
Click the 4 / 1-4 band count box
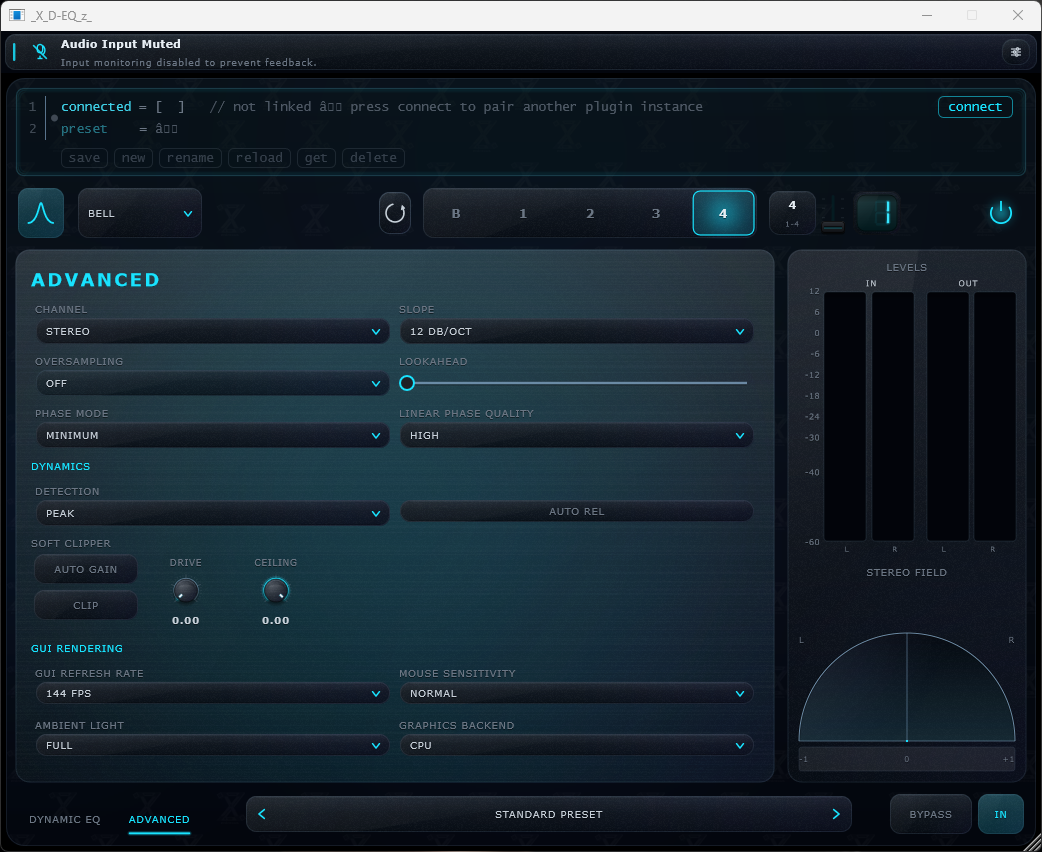click(x=792, y=213)
